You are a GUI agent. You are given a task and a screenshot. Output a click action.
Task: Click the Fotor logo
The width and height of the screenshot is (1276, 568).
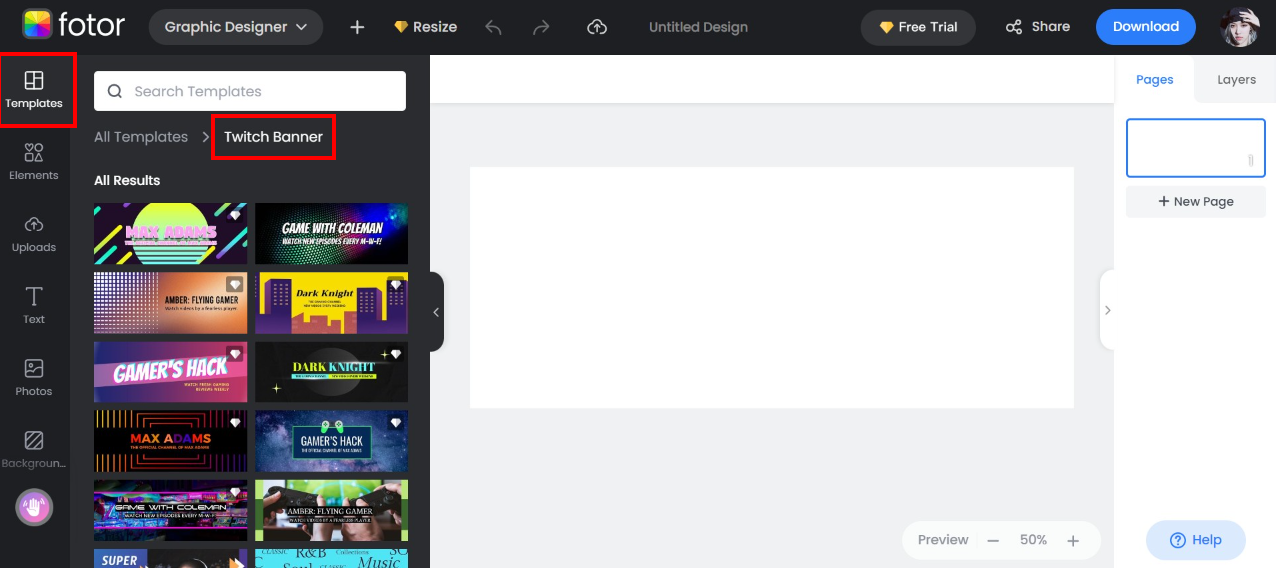click(74, 26)
